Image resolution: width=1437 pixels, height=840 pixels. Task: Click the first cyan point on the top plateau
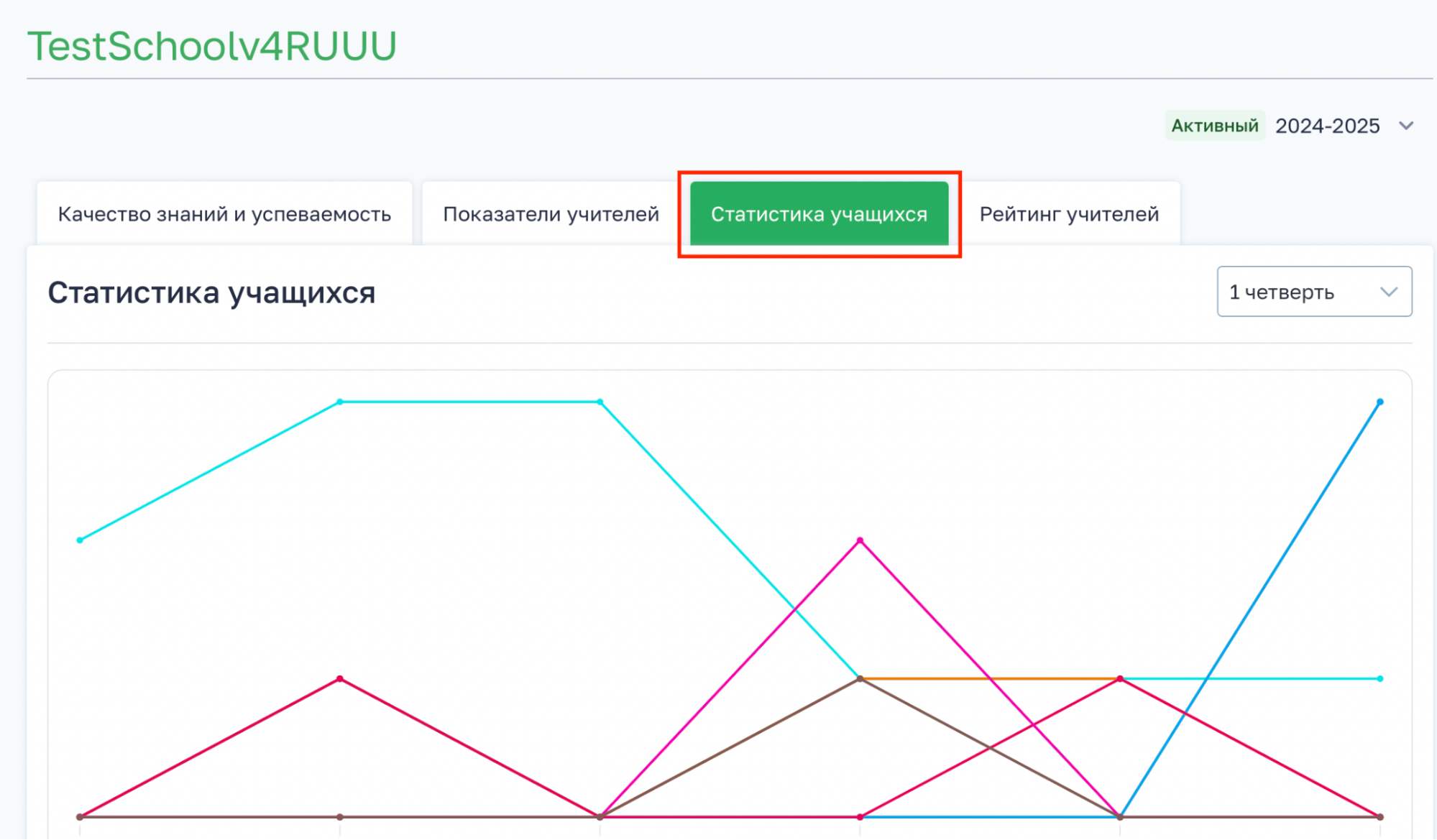340,402
